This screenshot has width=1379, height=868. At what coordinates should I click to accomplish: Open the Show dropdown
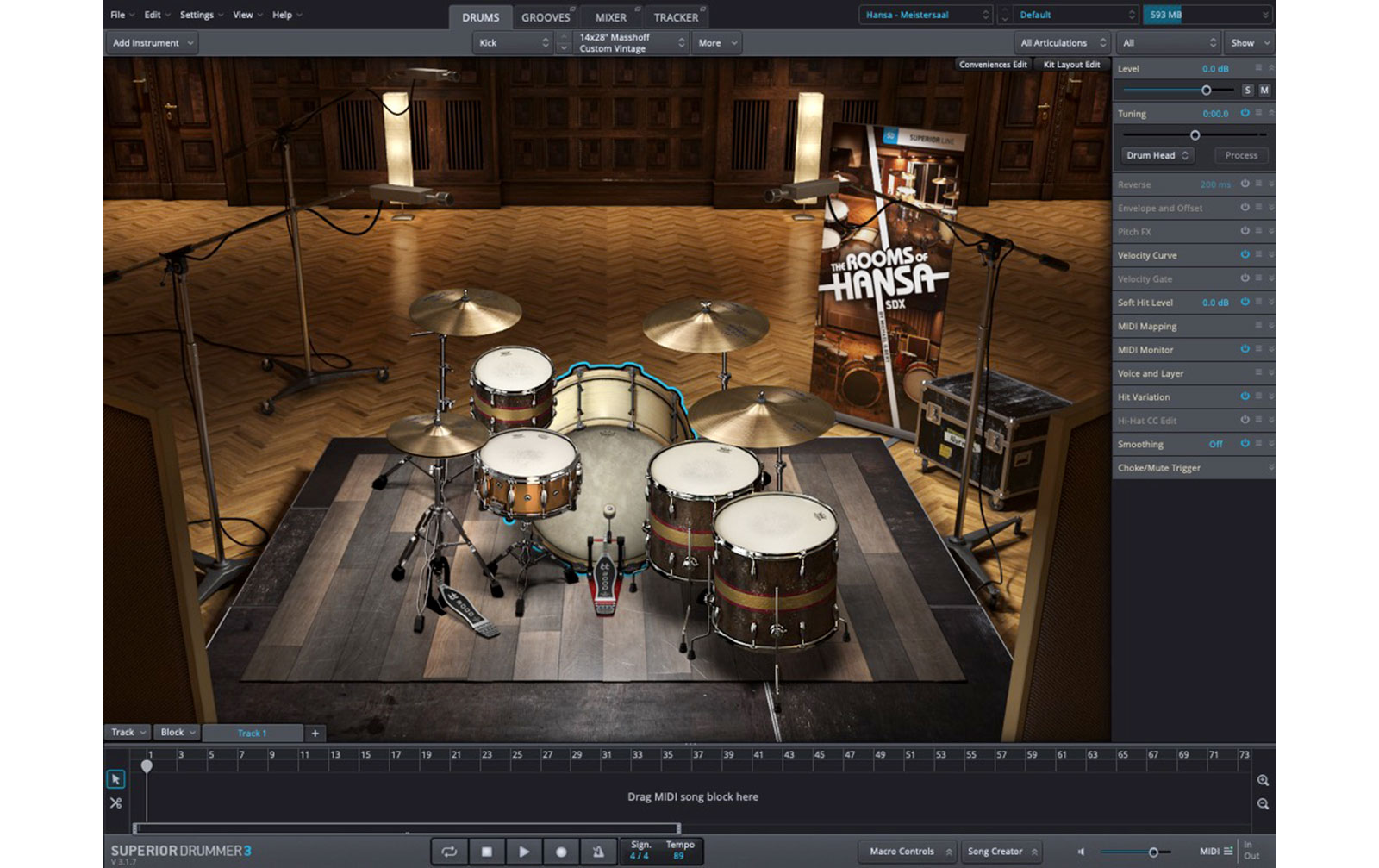tap(1249, 43)
